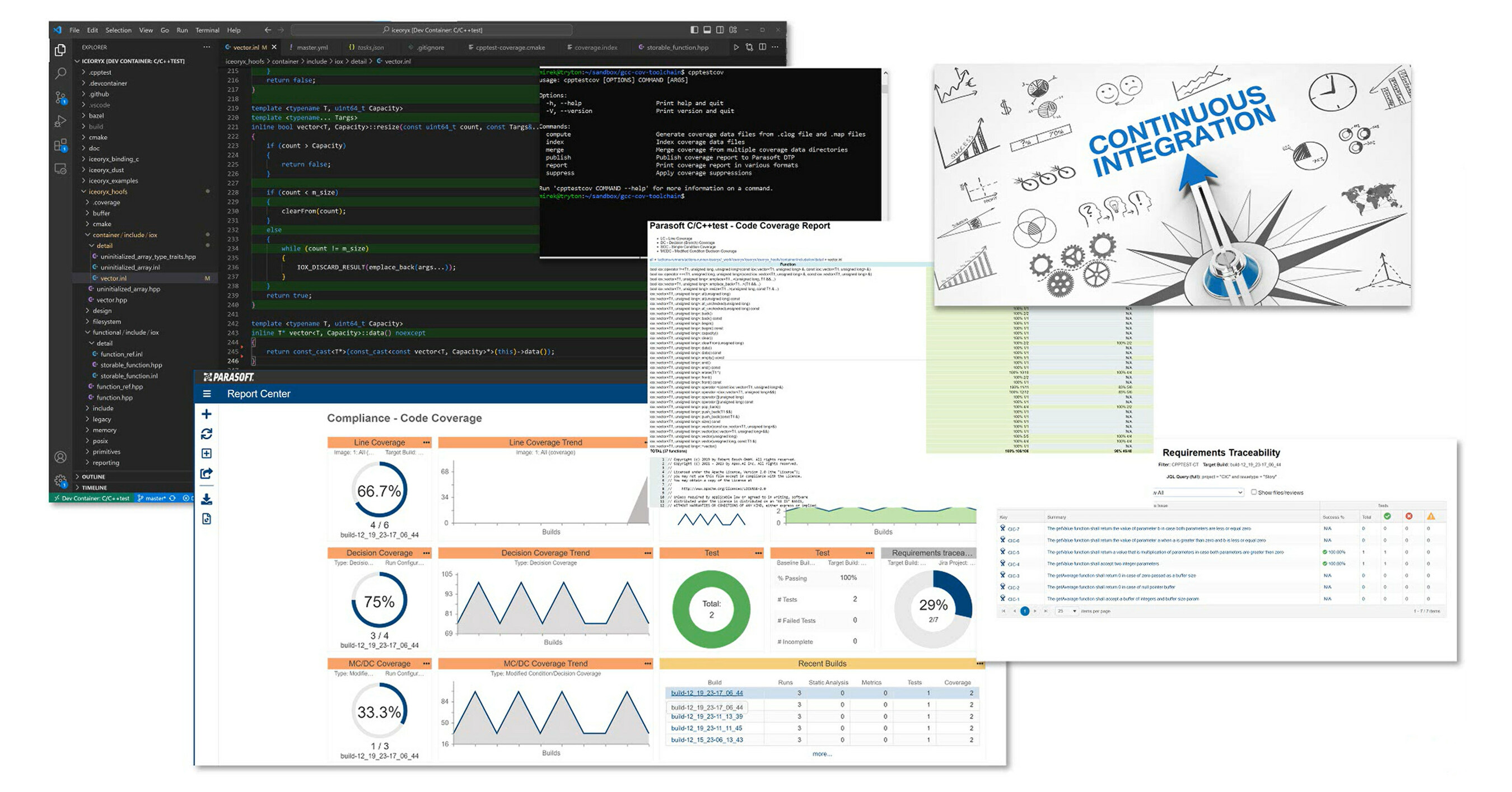
Task: Click the Parasoft hamburger menu icon
Action: 207,394
